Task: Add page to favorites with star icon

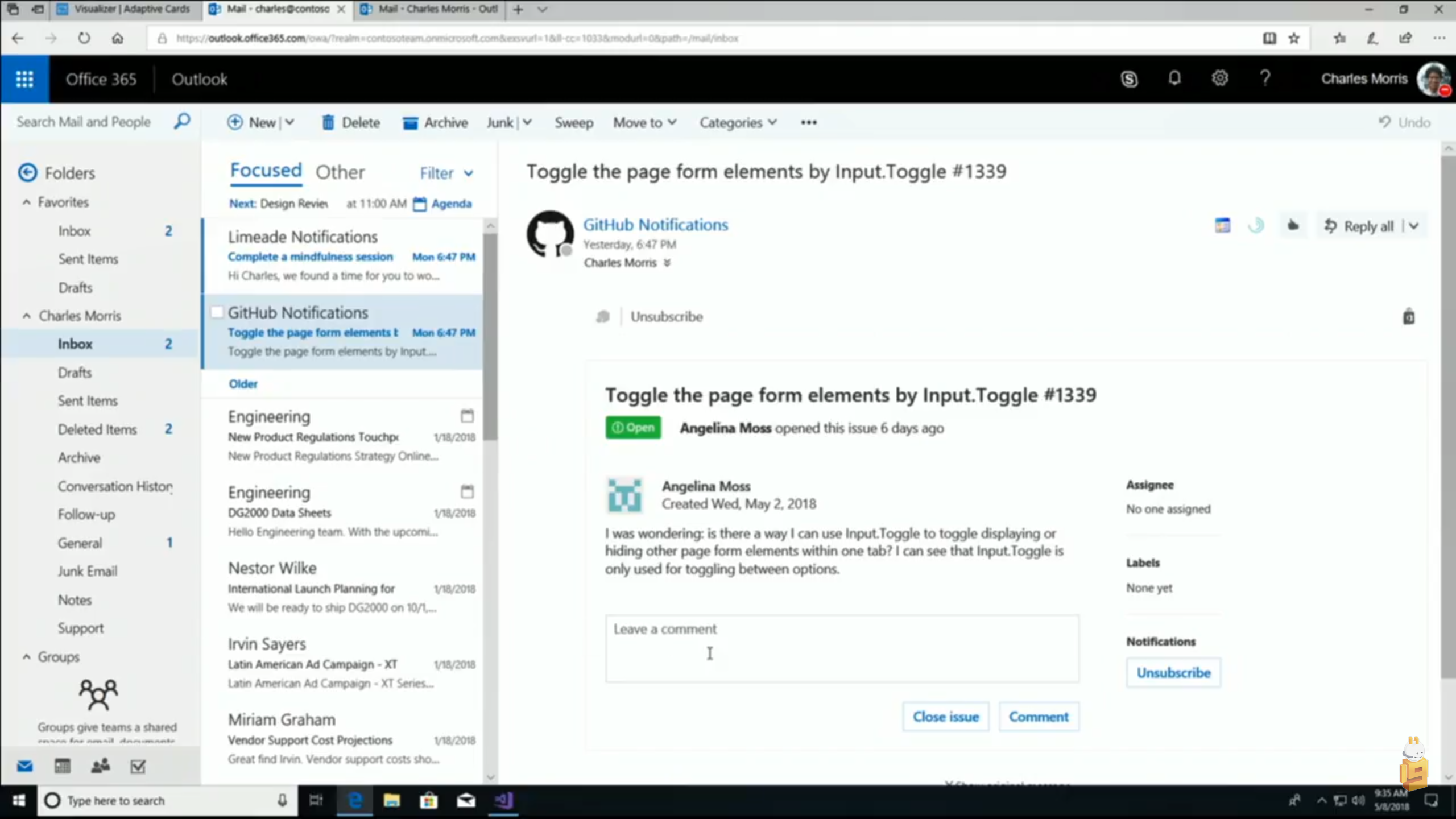Action: tap(1294, 38)
